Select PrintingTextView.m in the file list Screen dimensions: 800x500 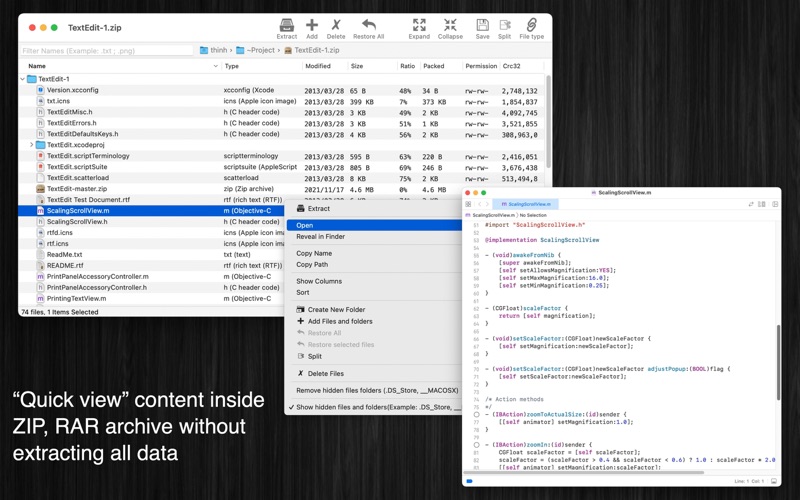click(x=151, y=298)
